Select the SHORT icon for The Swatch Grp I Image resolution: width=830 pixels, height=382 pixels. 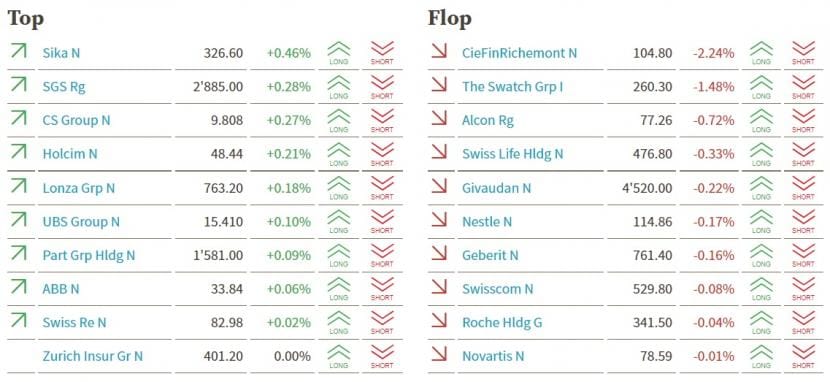(803, 87)
